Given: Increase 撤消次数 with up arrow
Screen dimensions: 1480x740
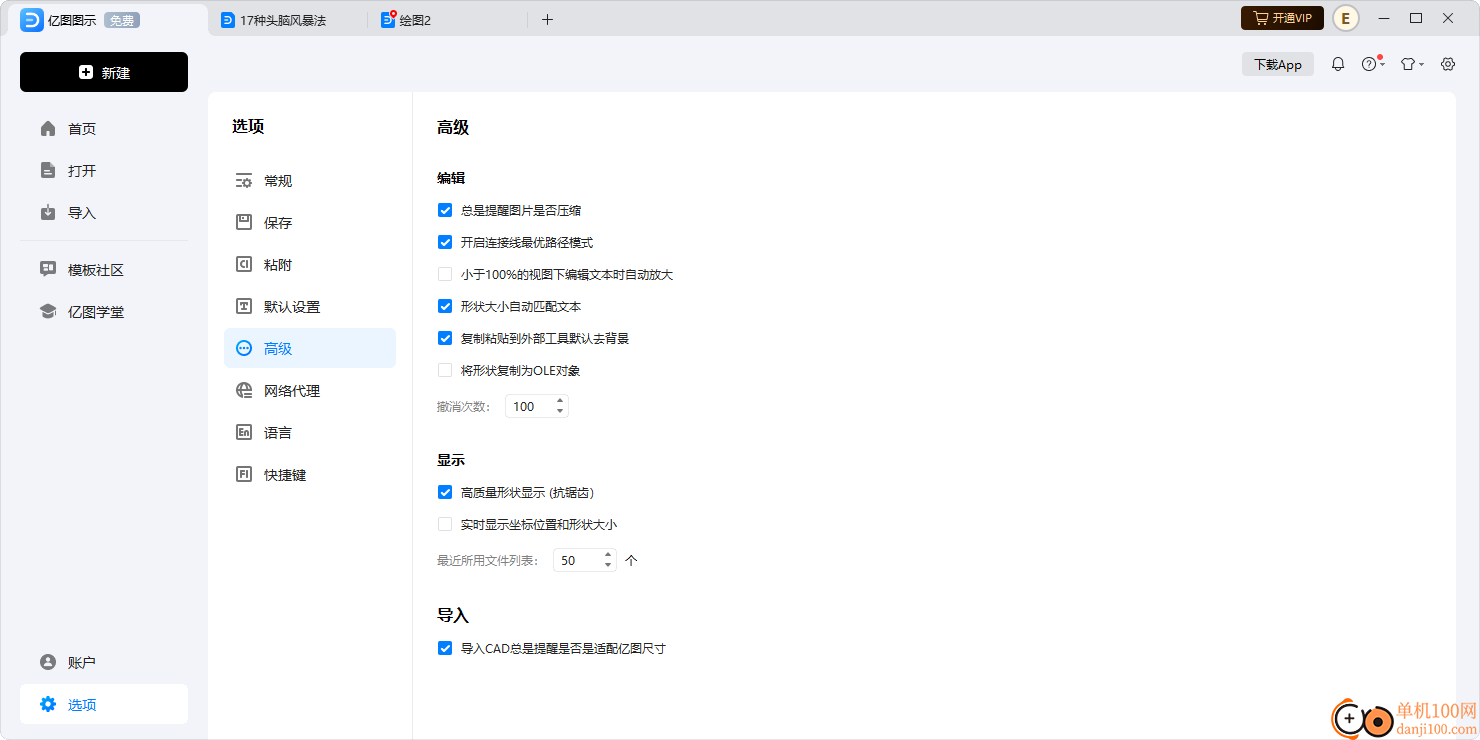Looking at the screenshot, I should click(x=560, y=401).
